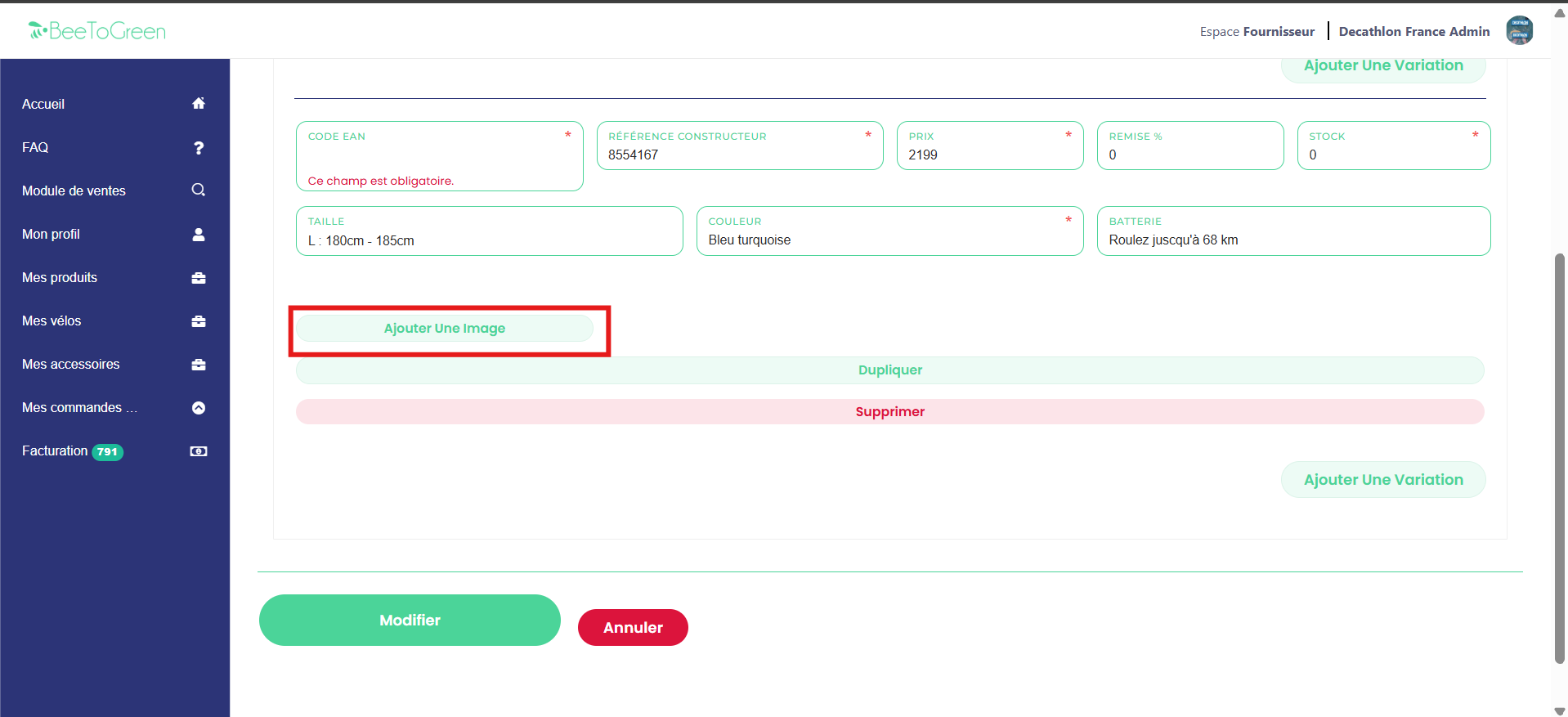Open Facturation menu item
This screenshot has height=717, width=1568.
55,451
